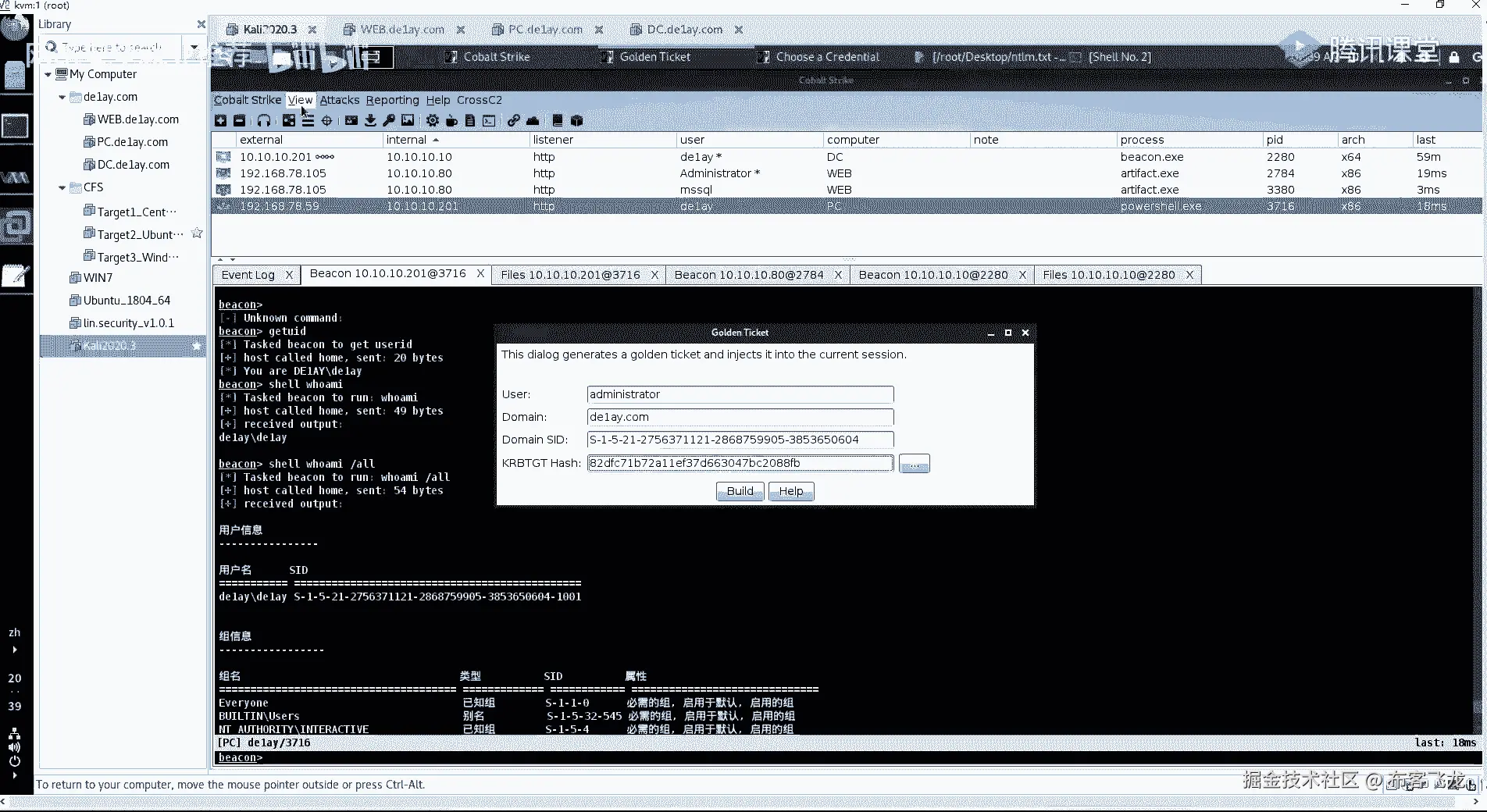Image resolution: width=1487 pixels, height=812 pixels.
Task: Click the star on Kali2020.3 library entry
Action: [x=197, y=345]
